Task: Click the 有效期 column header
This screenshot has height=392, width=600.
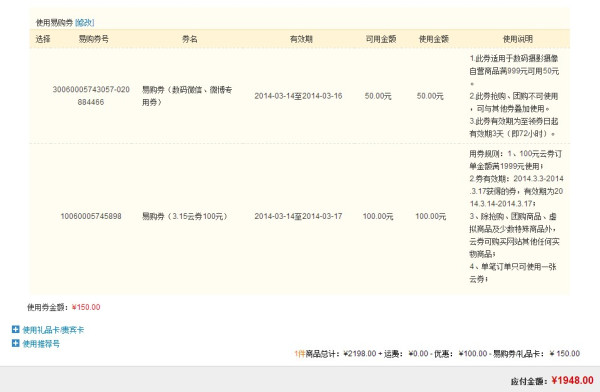Action: pyautogui.click(x=301, y=39)
